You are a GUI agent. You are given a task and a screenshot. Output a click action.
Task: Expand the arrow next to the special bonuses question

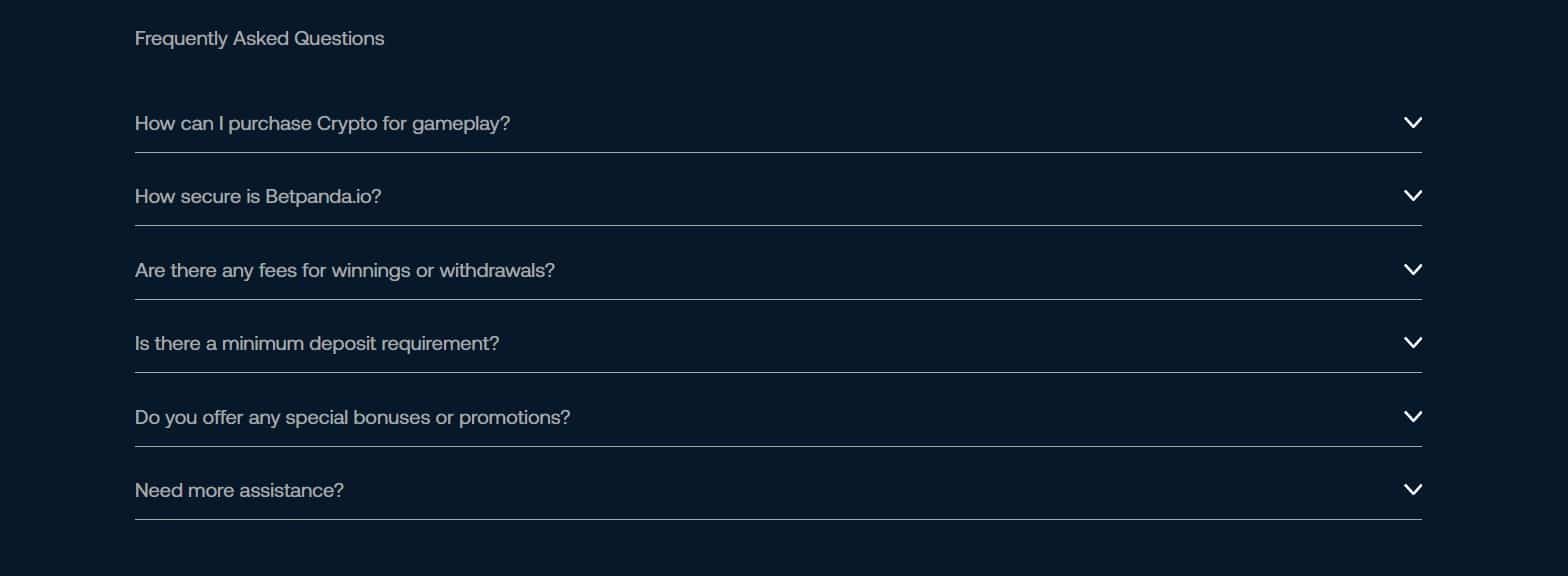click(1412, 417)
